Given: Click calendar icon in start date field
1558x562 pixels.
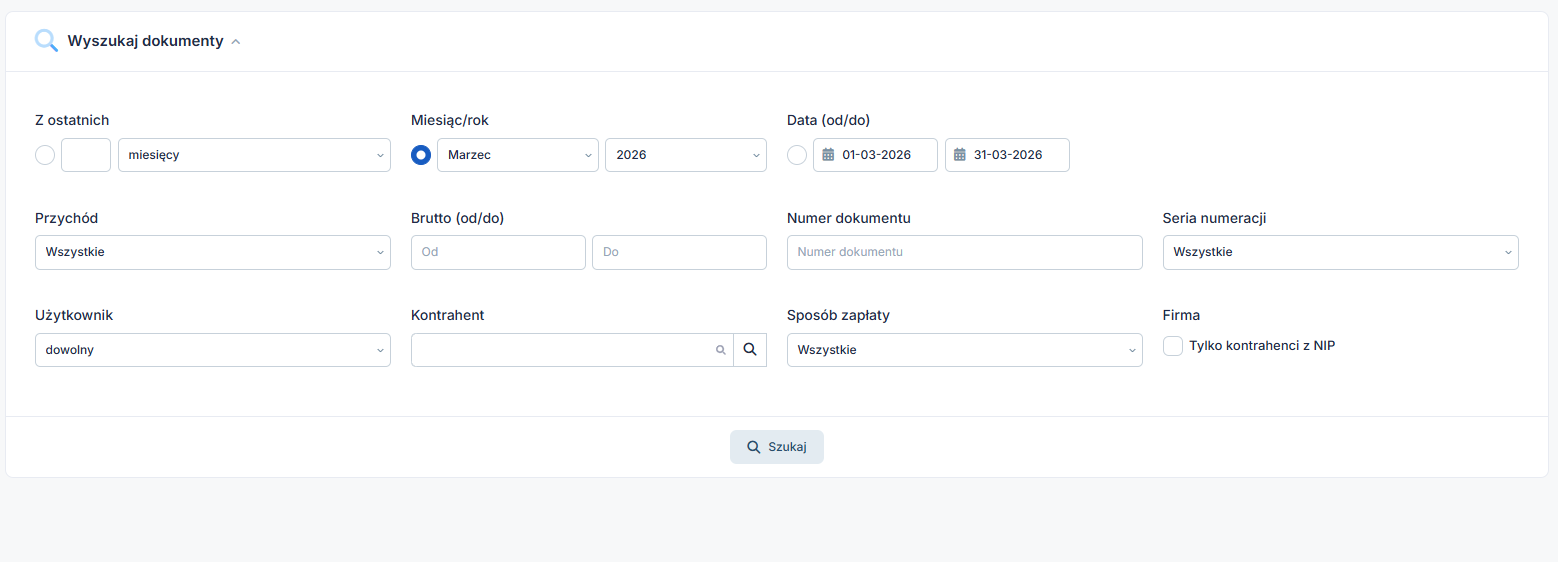Looking at the screenshot, I should (x=828, y=155).
